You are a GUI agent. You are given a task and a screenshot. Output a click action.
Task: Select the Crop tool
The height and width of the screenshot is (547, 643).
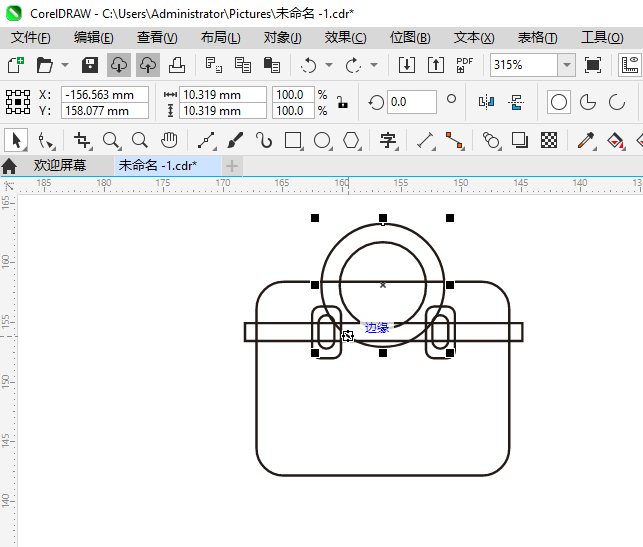coord(82,140)
